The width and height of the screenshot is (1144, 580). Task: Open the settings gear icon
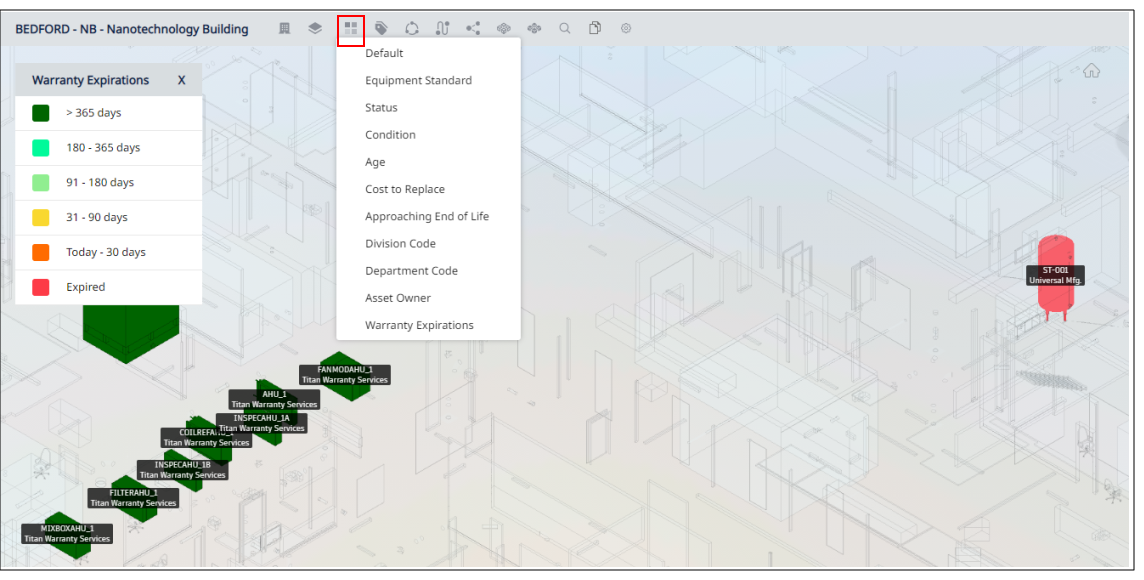pos(626,28)
